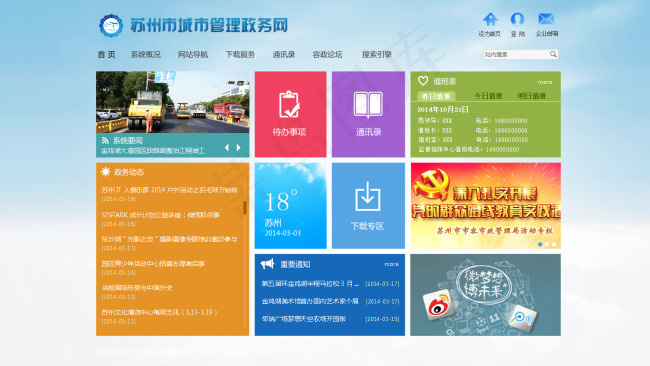Click the site logo emblem beside the title
The width and height of the screenshot is (650, 366).
coord(111,26)
